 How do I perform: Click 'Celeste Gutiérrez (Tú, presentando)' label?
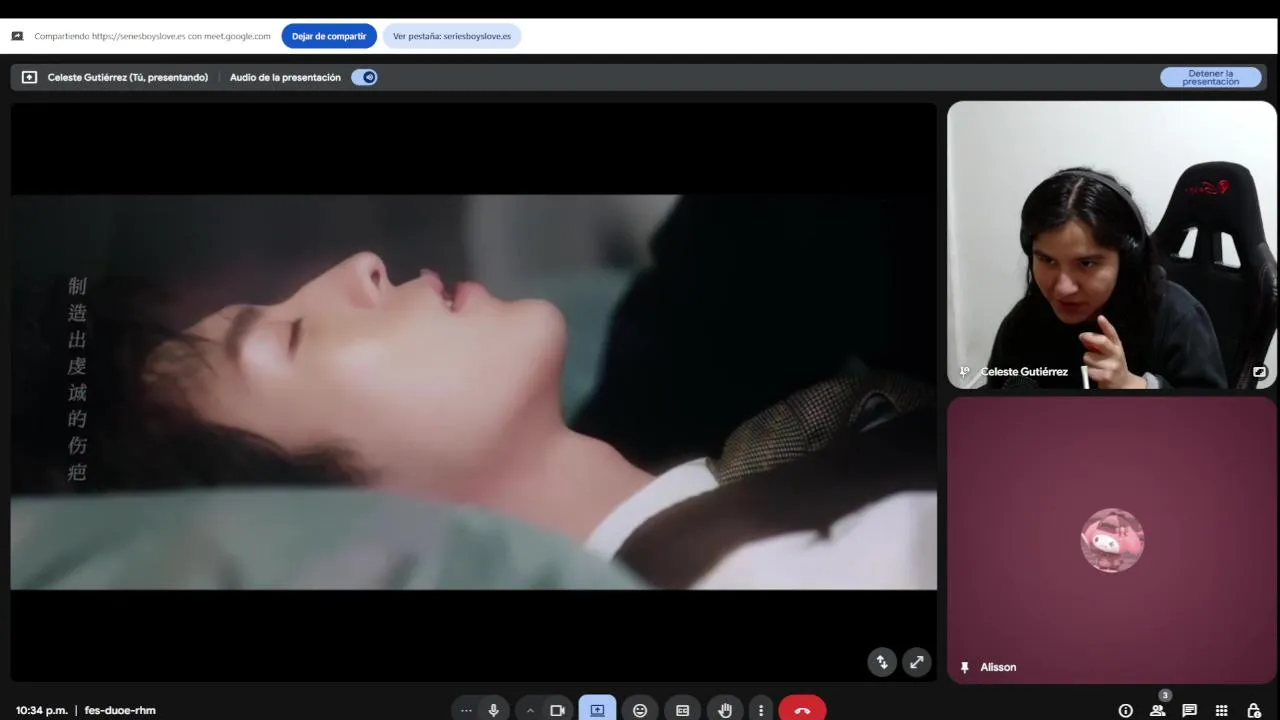tap(128, 77)
